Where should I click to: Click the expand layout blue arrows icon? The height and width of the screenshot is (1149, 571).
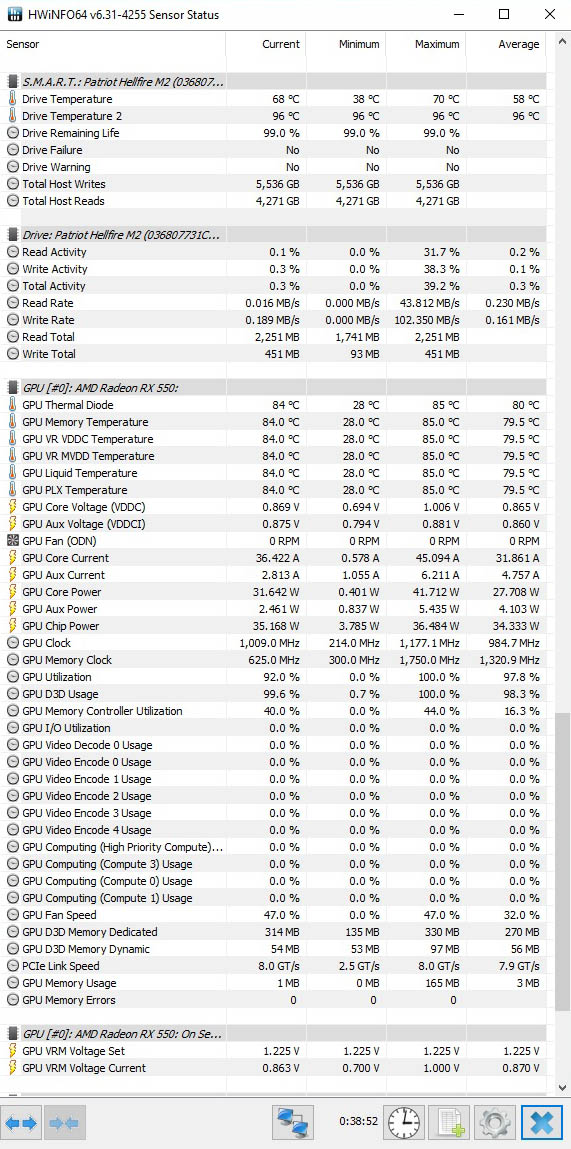click(x=21, y=1122)
